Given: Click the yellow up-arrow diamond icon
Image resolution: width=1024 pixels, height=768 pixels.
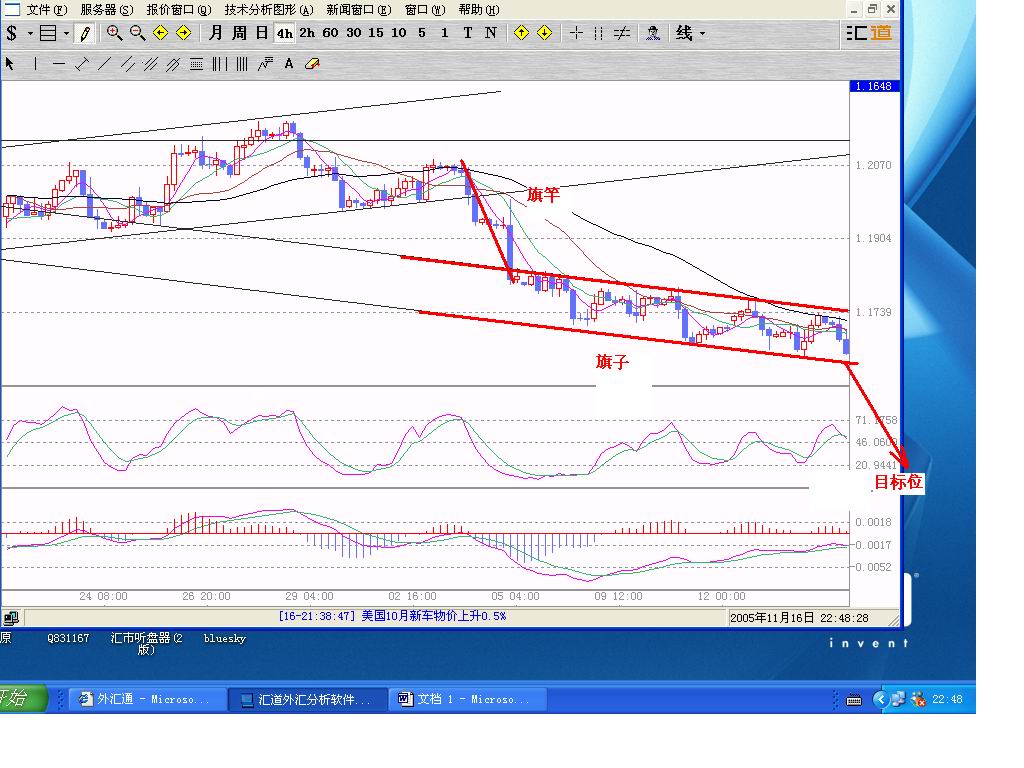Looking at the screenshot, I should point(521,33).
